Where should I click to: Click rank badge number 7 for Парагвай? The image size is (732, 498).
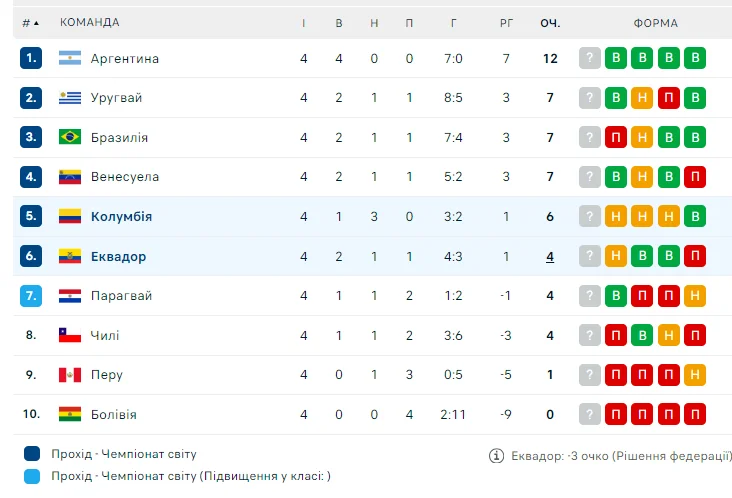pos(31,296)
